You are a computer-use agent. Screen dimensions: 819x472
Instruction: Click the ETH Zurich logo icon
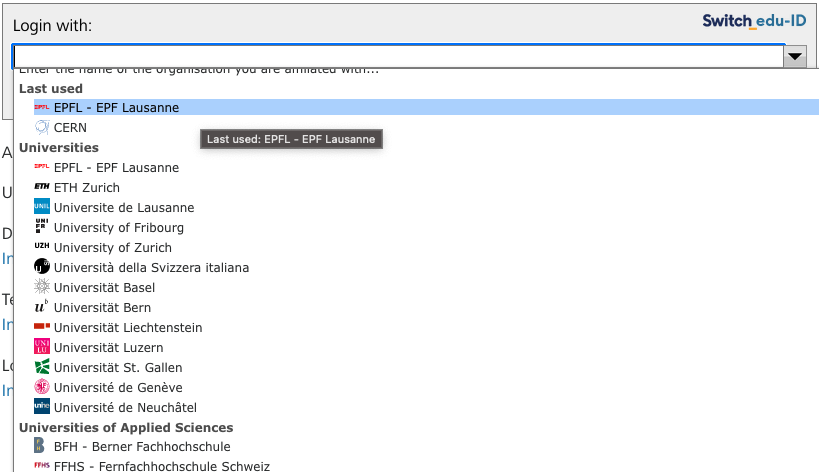(x=42, y=188)
